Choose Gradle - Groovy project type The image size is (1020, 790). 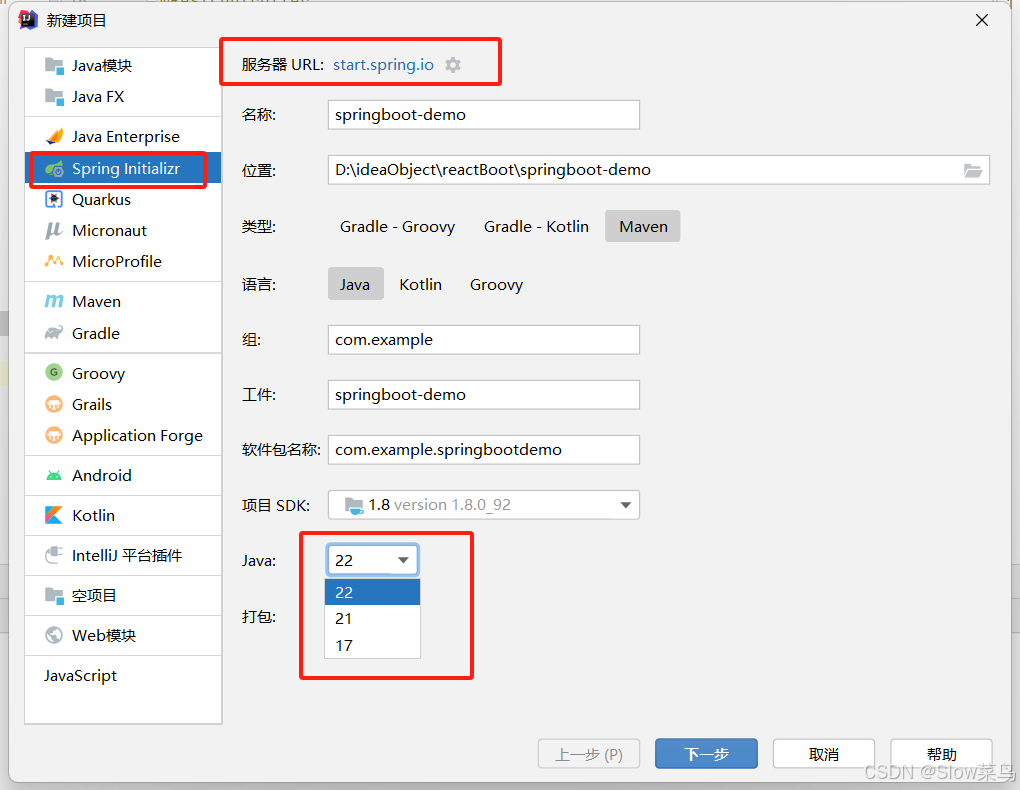[397, 226]
